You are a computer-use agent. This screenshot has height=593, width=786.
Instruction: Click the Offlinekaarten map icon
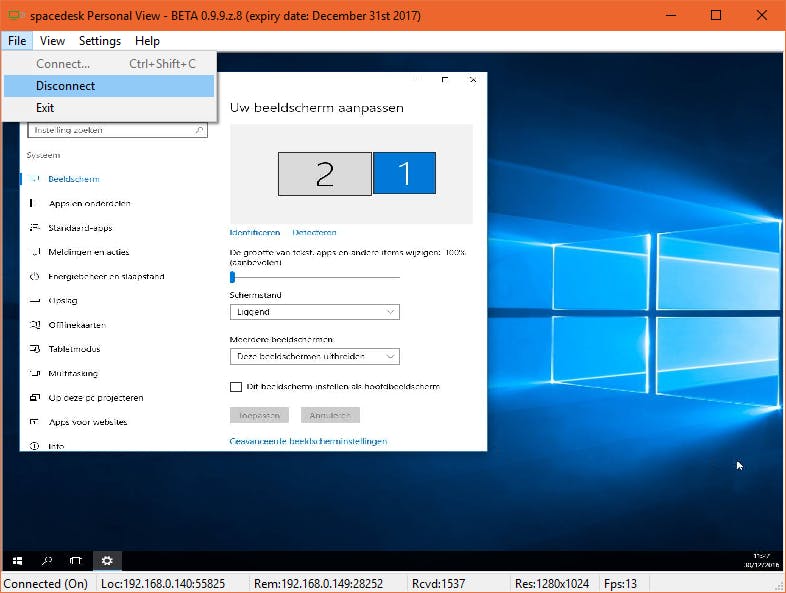[35, 325]
